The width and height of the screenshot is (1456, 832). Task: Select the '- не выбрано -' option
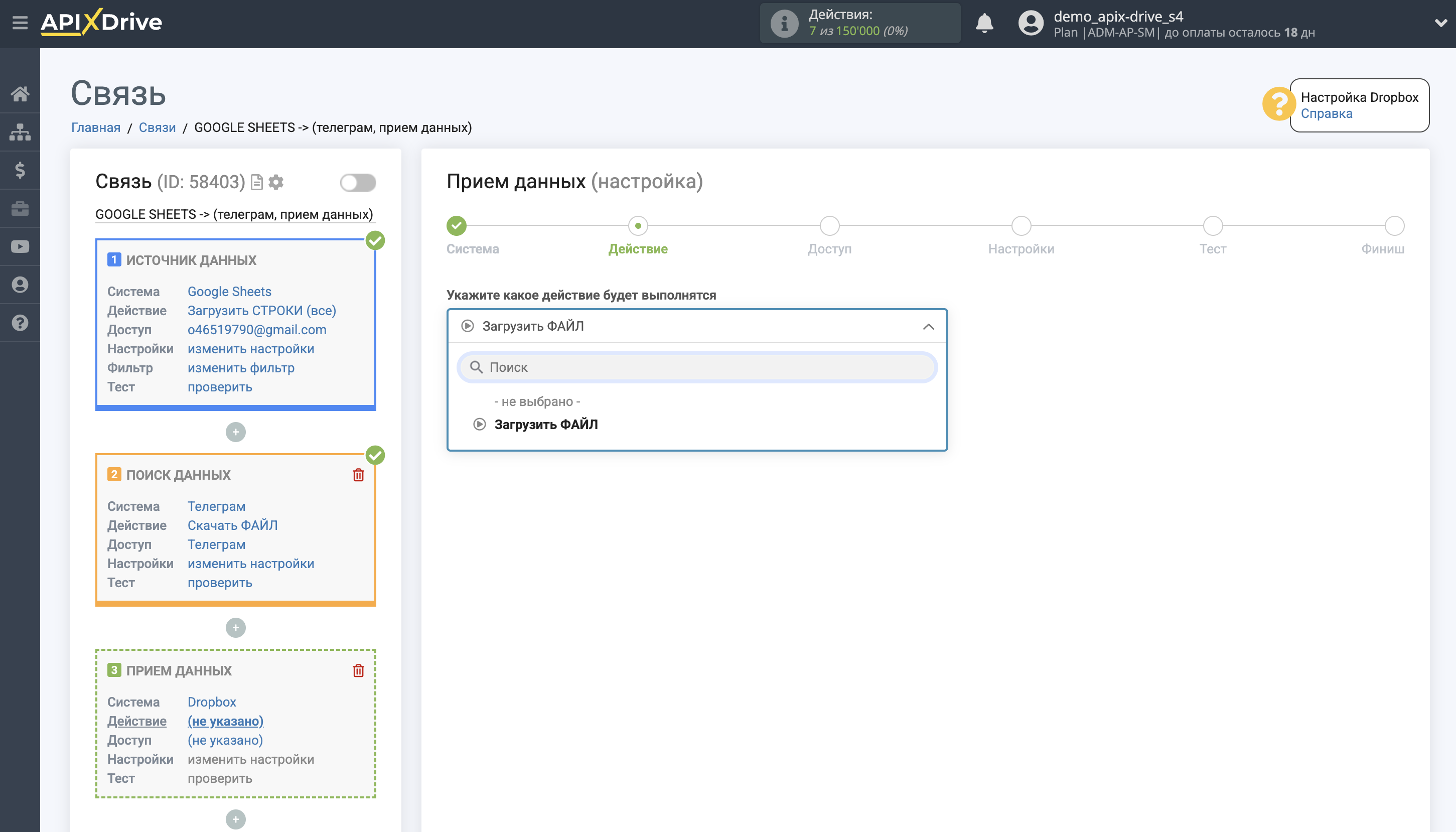[x=537, y=401]
